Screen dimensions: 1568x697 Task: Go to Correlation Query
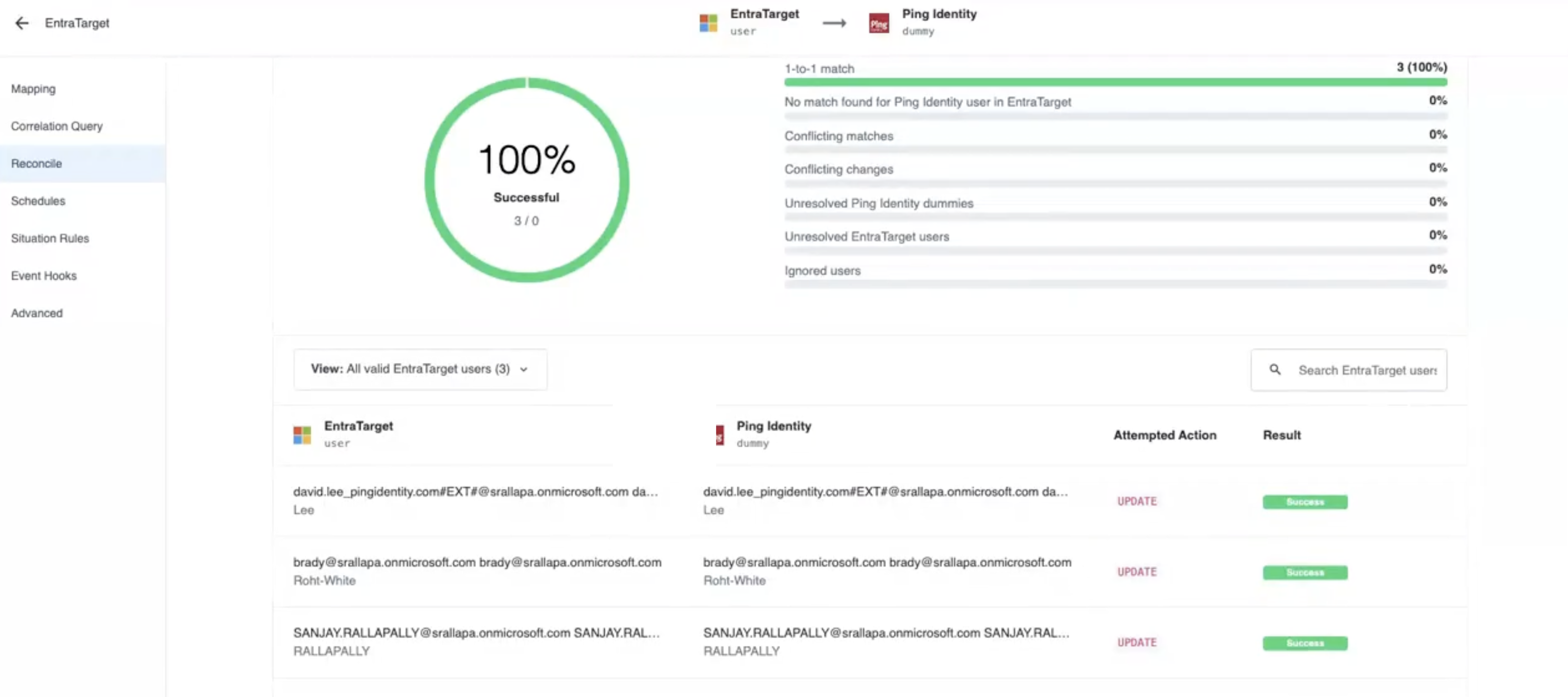click(56, 126)
